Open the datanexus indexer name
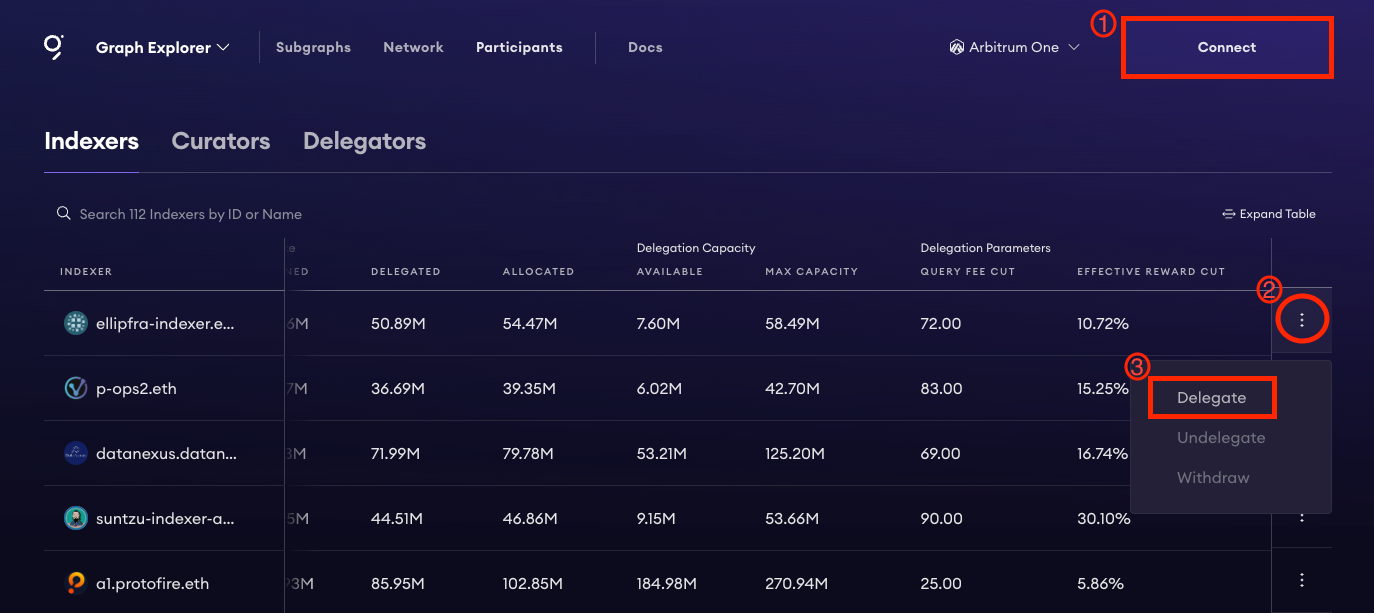1374x613 pixels. click(166, 454)
